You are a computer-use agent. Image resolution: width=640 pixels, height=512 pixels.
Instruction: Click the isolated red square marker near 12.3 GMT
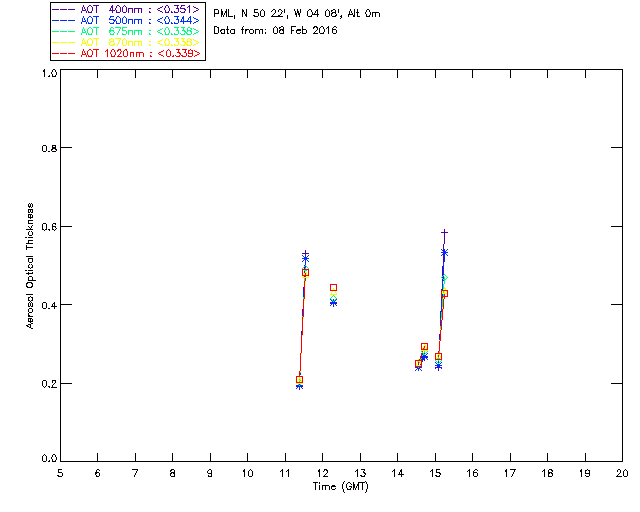tap(333, 288)
